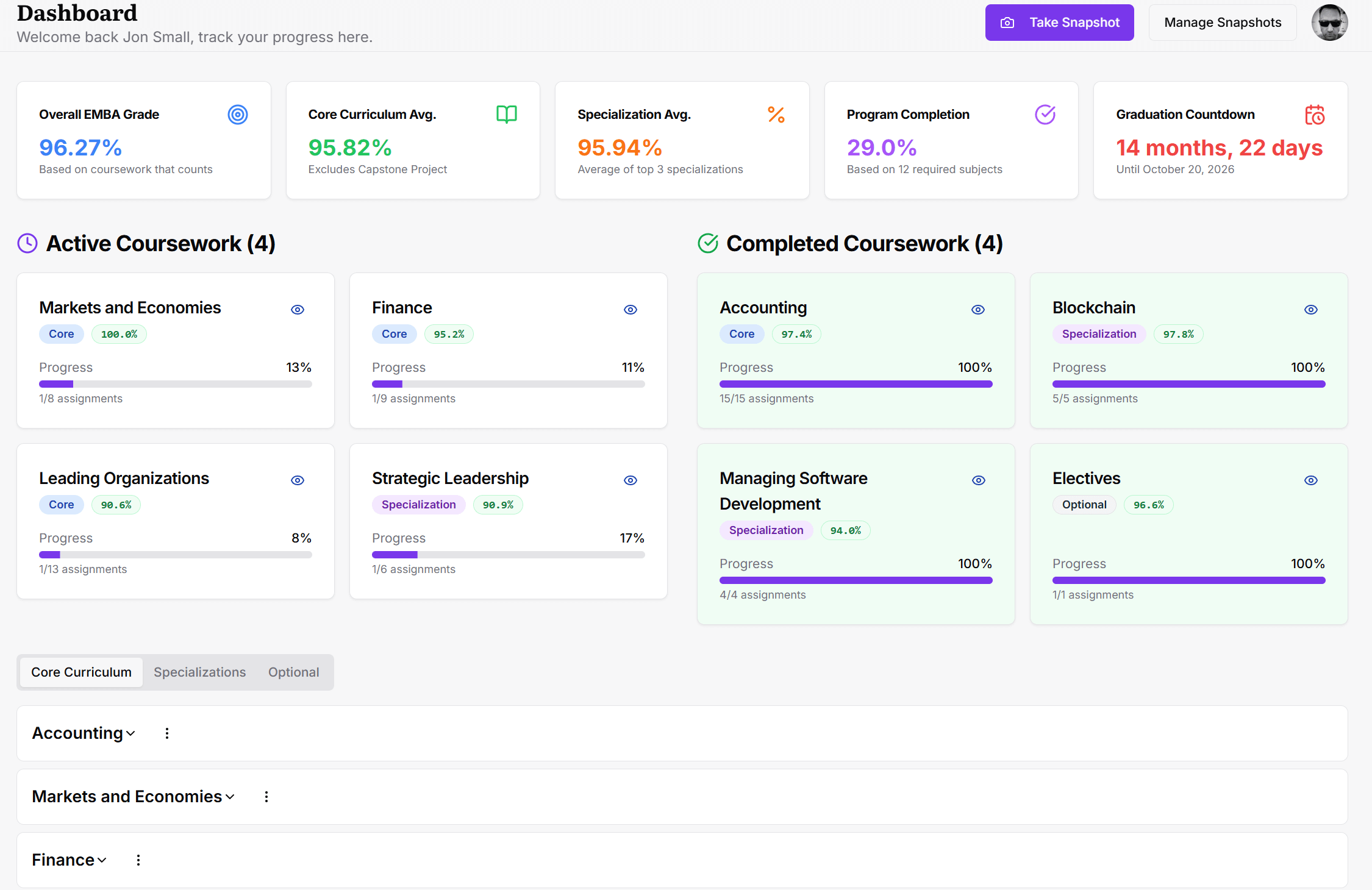This screenshot has height=890, width=1372.
Task: Toggle visibility of Strategic Leadership course
Action: pyautogui.click(x=630, y=480)
